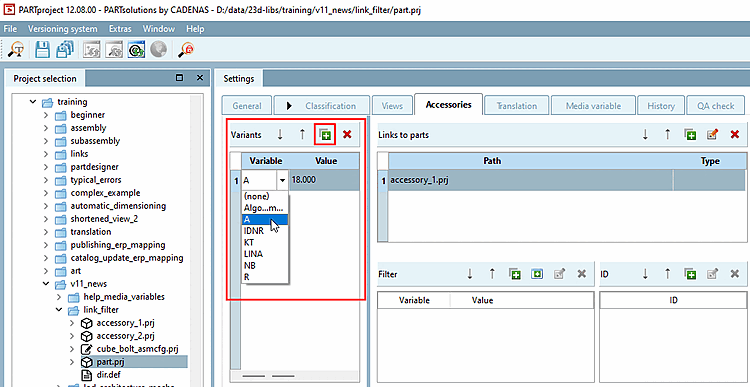Viewport: 750px width, 387px height.
Task: Choose LINA in Variable dropdown list
Action: click(265, 254)
